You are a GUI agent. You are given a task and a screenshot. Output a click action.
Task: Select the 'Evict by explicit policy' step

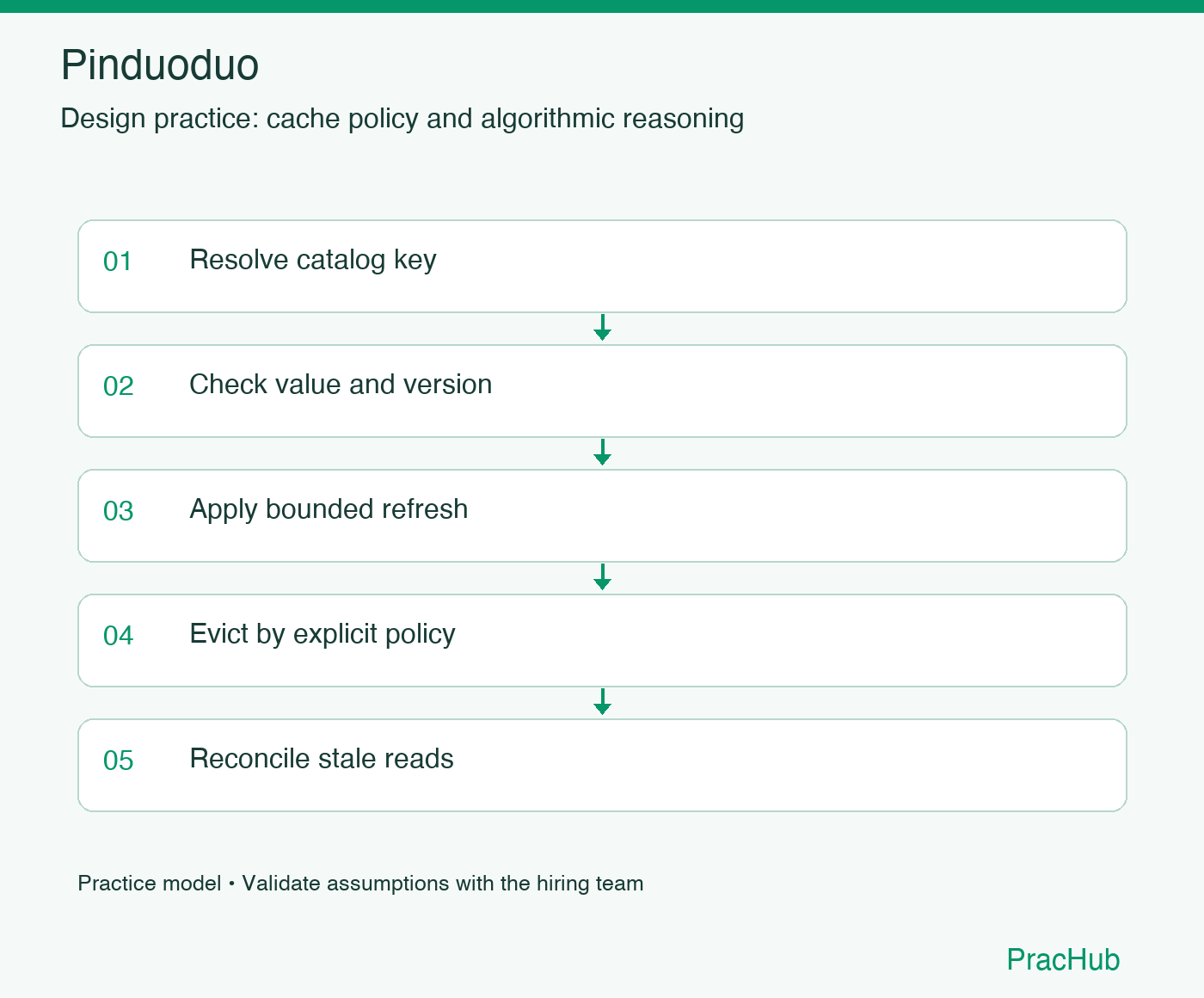pos(602,640)
